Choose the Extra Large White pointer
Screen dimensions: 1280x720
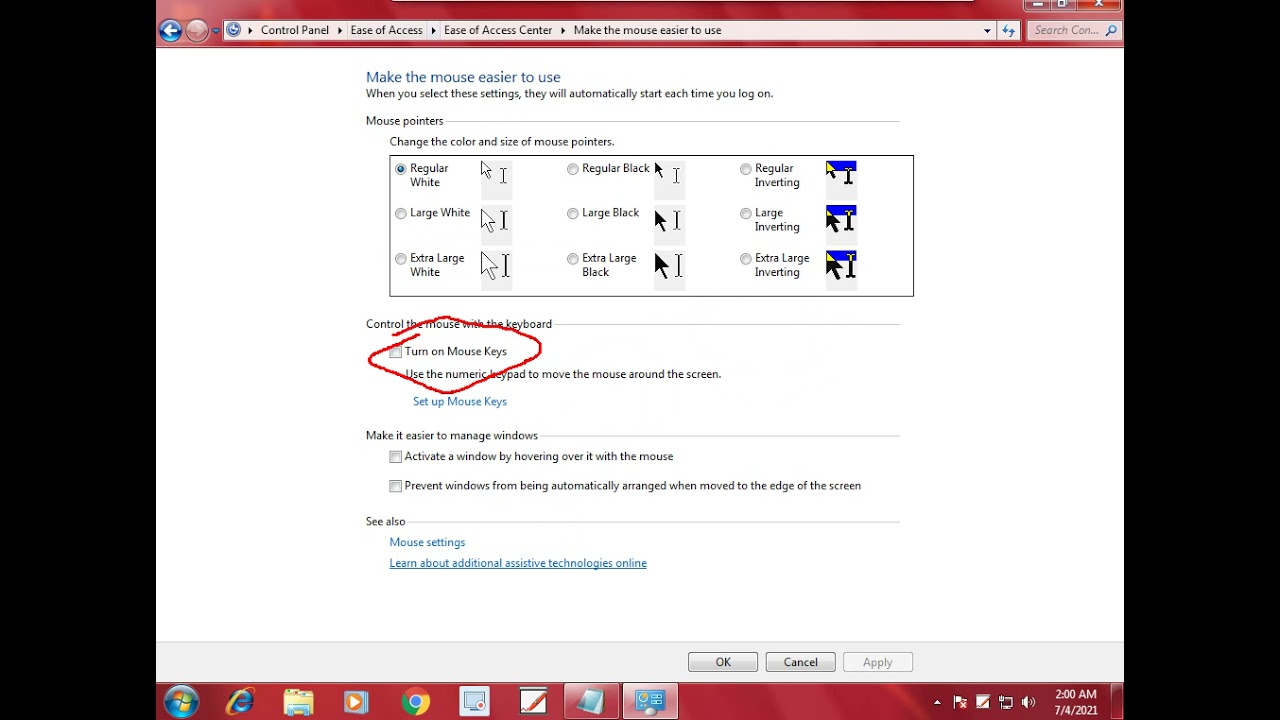[401, 259]
